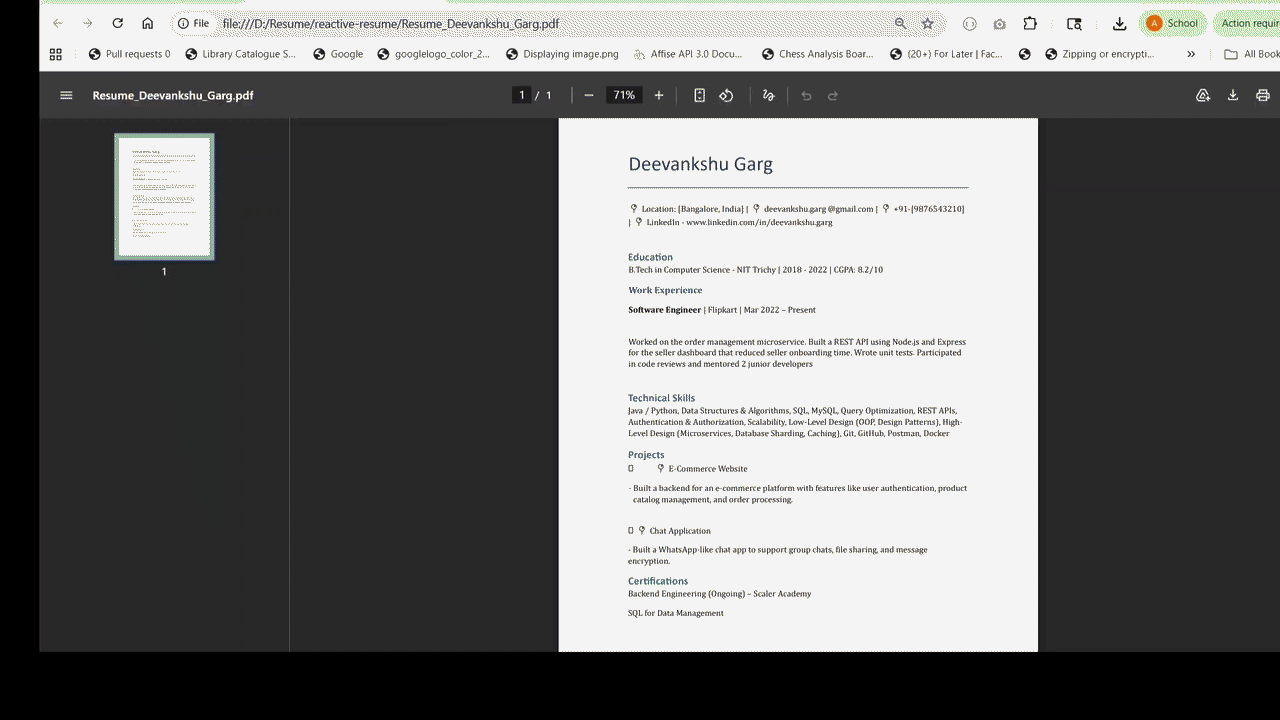Select the draw annotation tool
Viewport: 1280px width, 720px height.
point(768,95)
